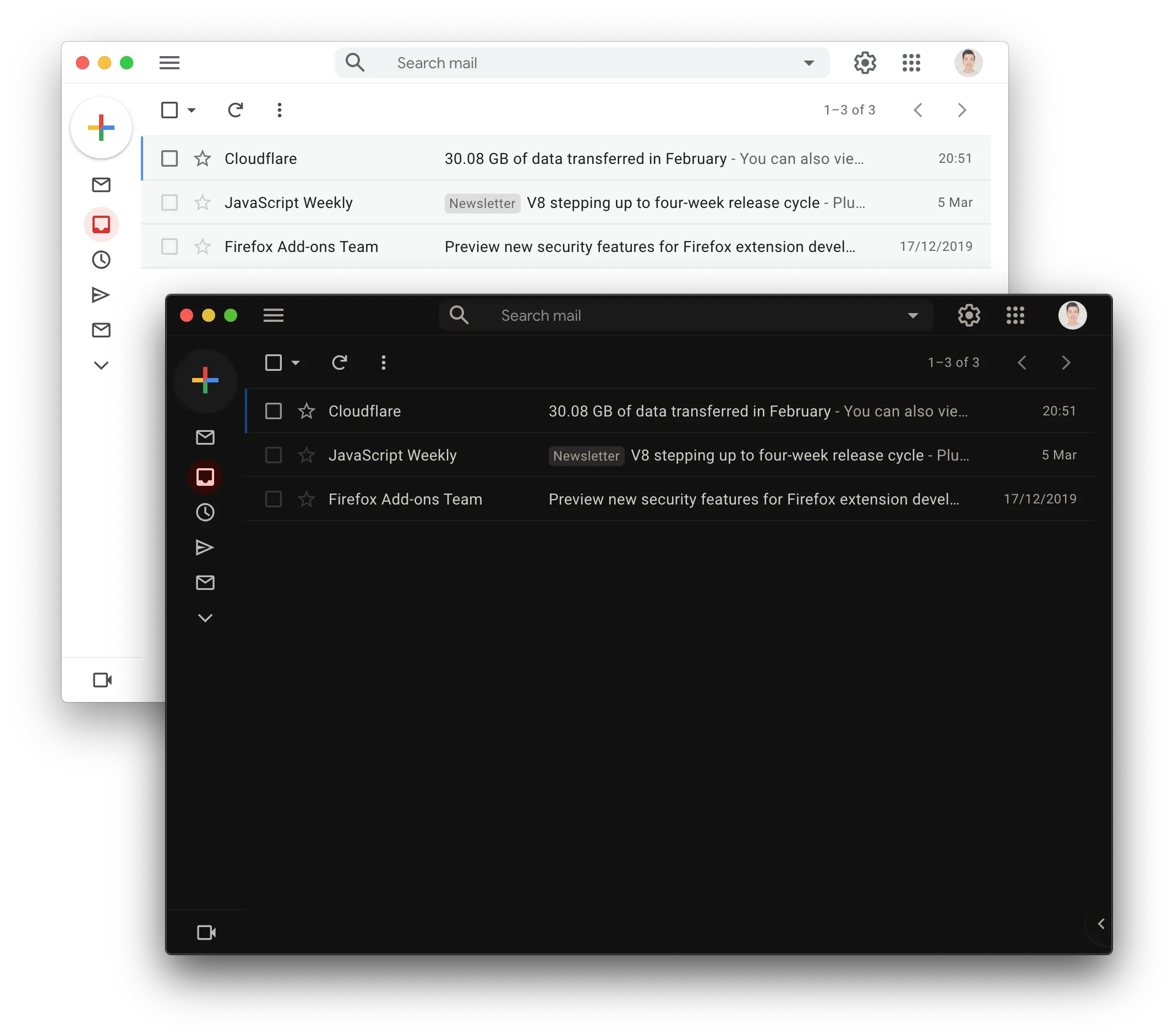
Task: Tick the Firefox Add-ons Team checkbox
Action: tap(273, 498)
